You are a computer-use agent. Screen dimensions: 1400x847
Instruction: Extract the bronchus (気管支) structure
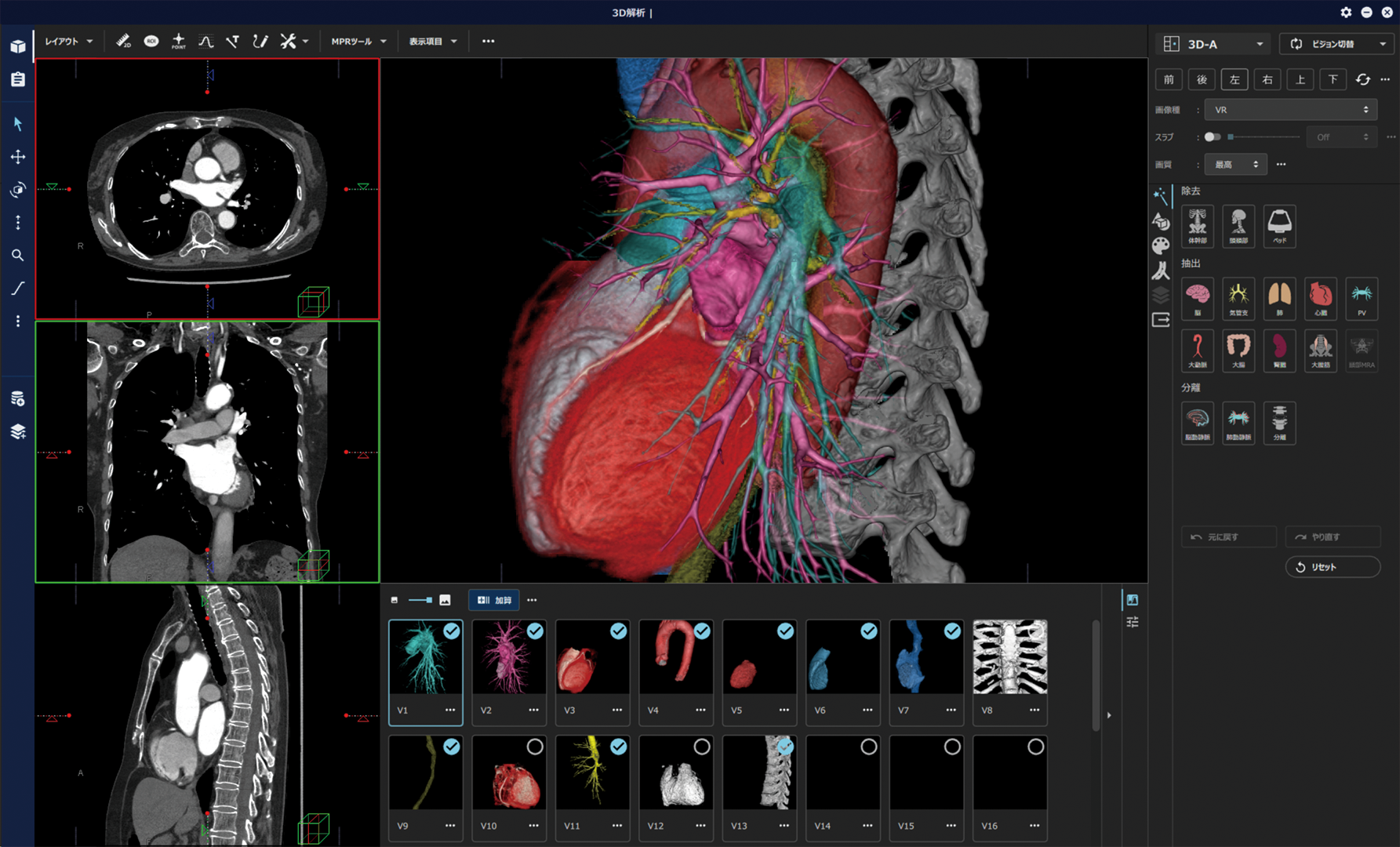1238,298
